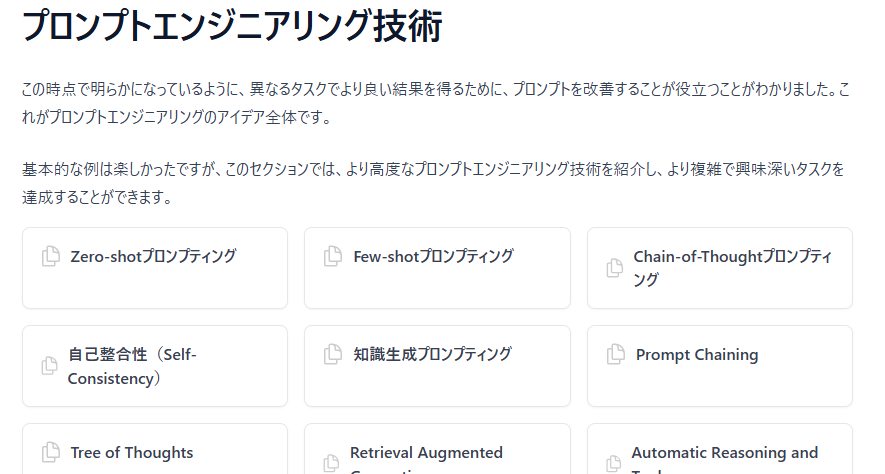Click the Retrieval Augmented card's document icon
Image resolution: width=885 pixels, height=474 pixels.
(333, 463)
